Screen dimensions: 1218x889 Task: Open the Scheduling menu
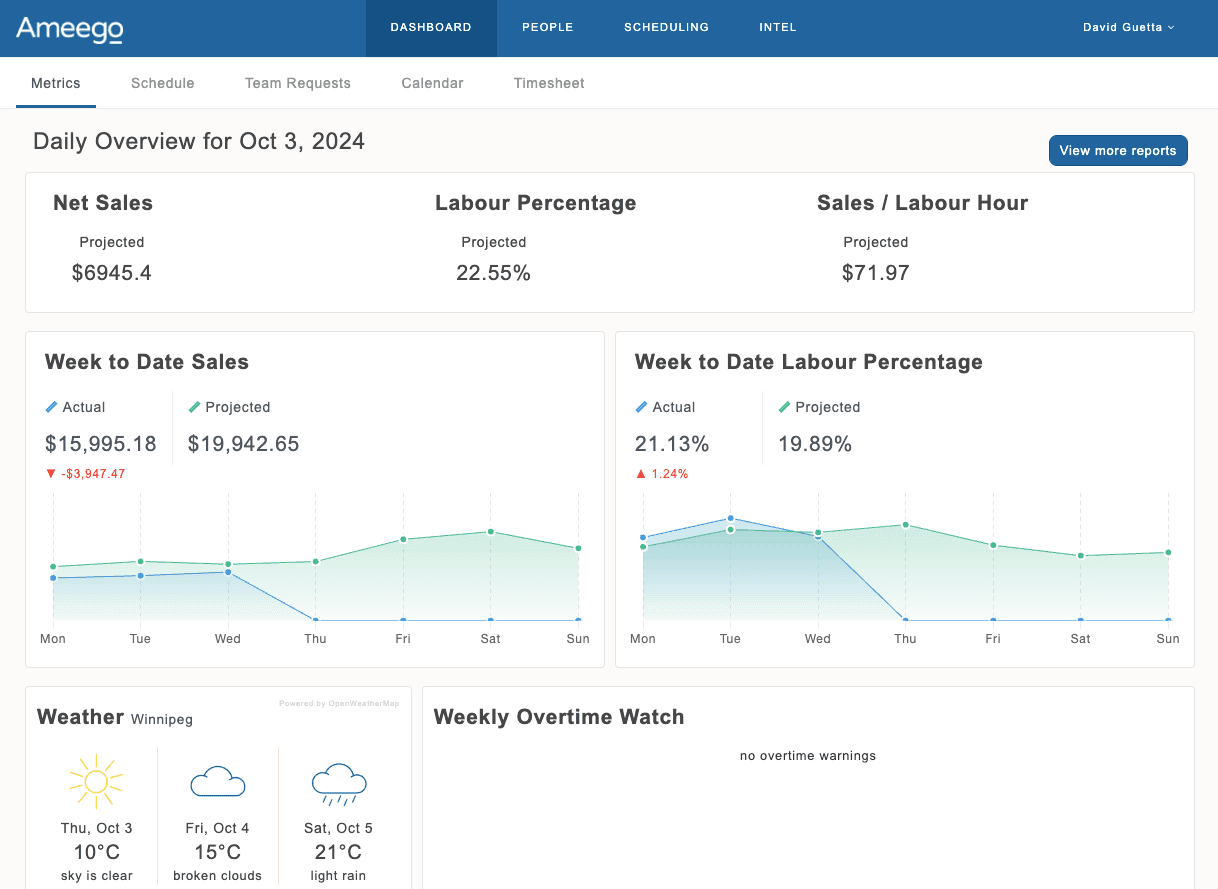(x=666, y=28)
